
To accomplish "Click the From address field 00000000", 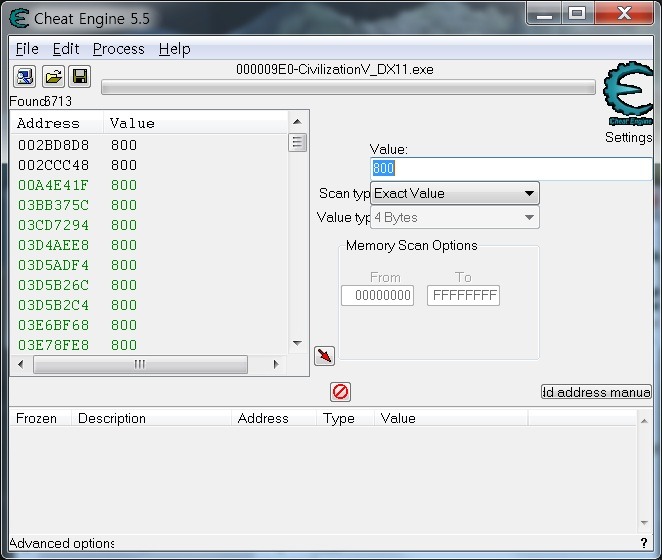I will pyautogui.click(x=377, y=295).
